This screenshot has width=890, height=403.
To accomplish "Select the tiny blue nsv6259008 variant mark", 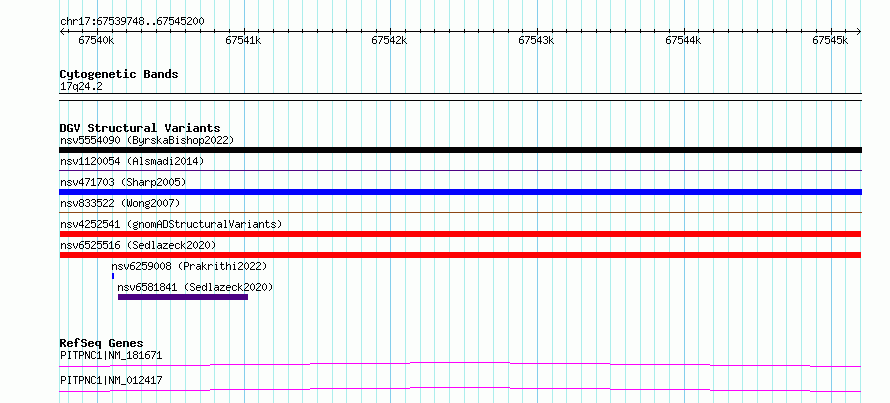I will [x=113, y=276].
